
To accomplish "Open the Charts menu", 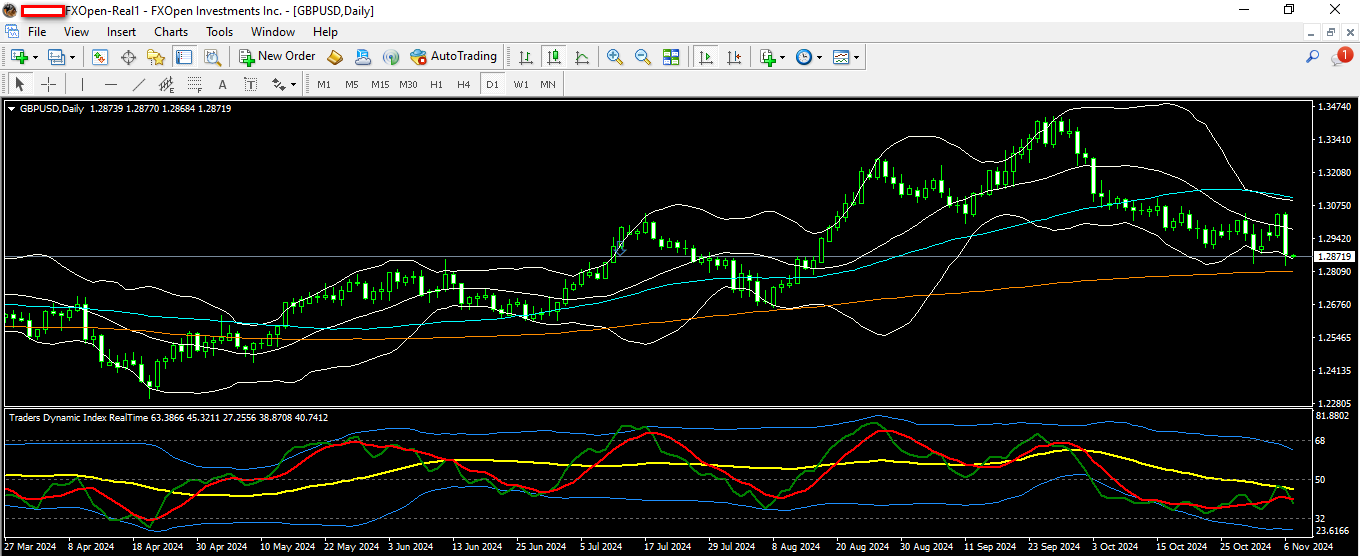I will (x=171, y=31).
